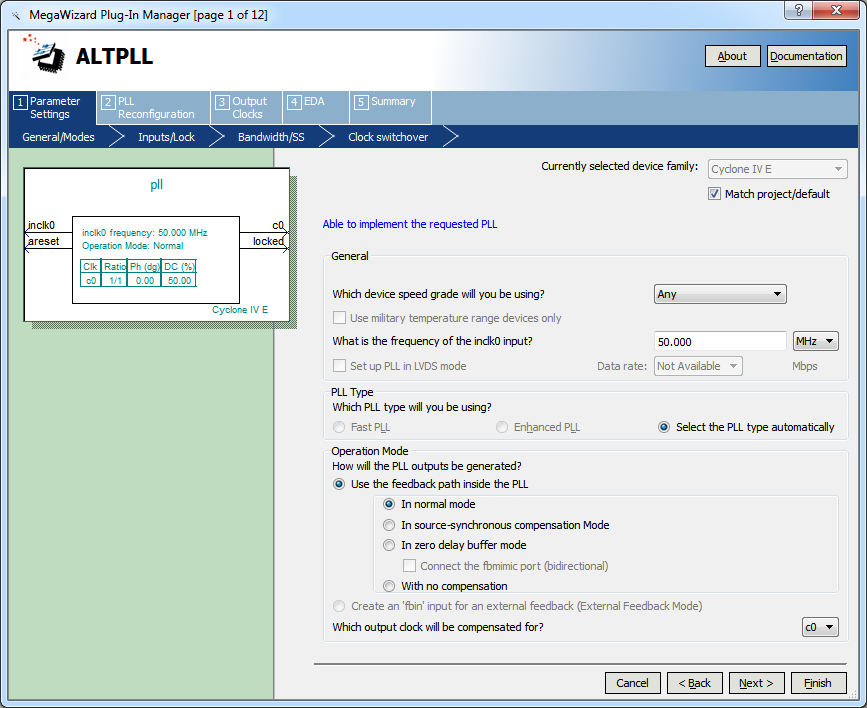Open the Output Clocks tab

[246, 107]
